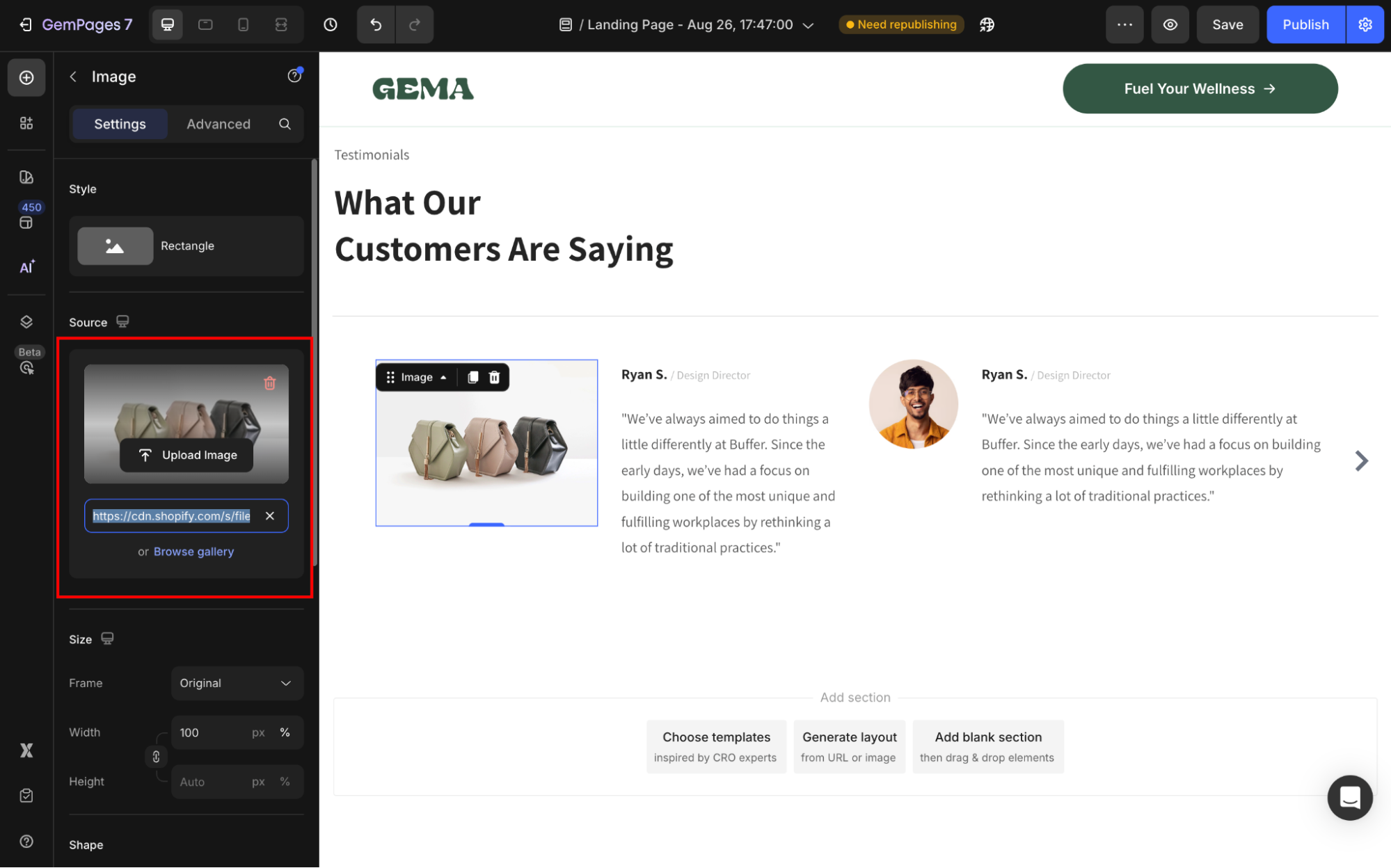Open the AI assistant sidebar icon
This screenshot has height=868, width=1391.
click(x=26, y=267)
